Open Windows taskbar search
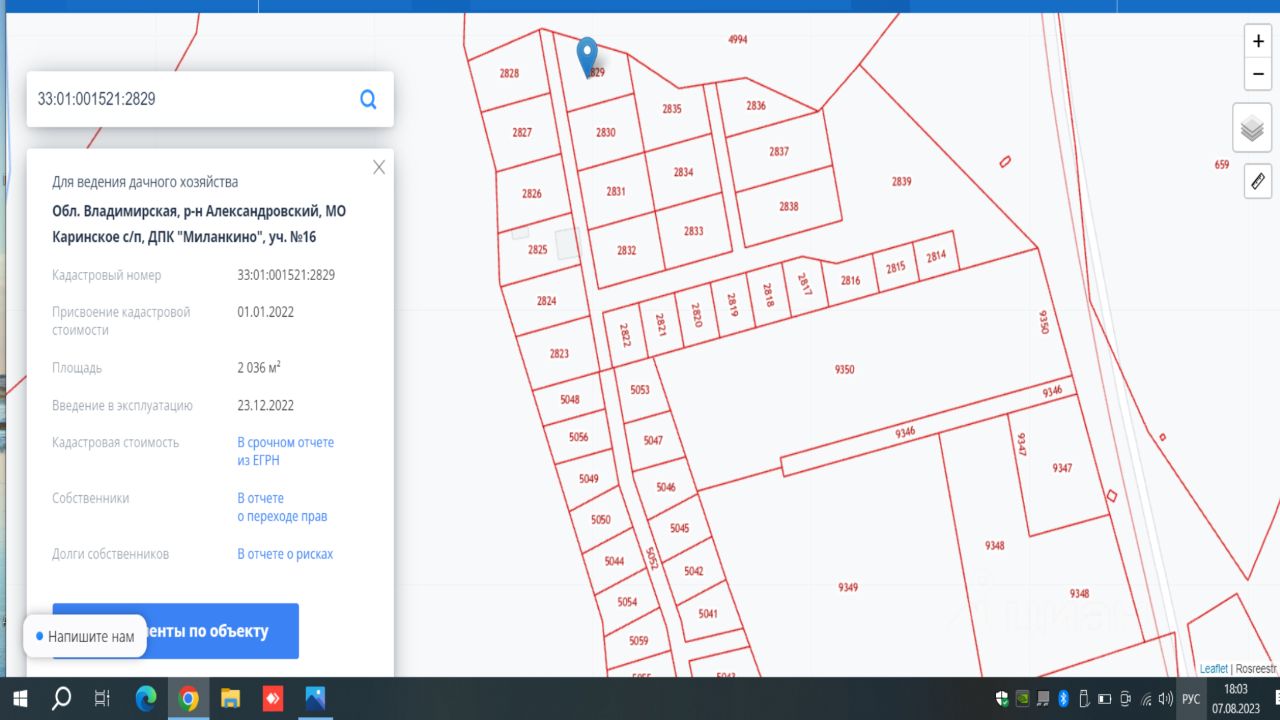1280x720 pixels. coord(61,698)
